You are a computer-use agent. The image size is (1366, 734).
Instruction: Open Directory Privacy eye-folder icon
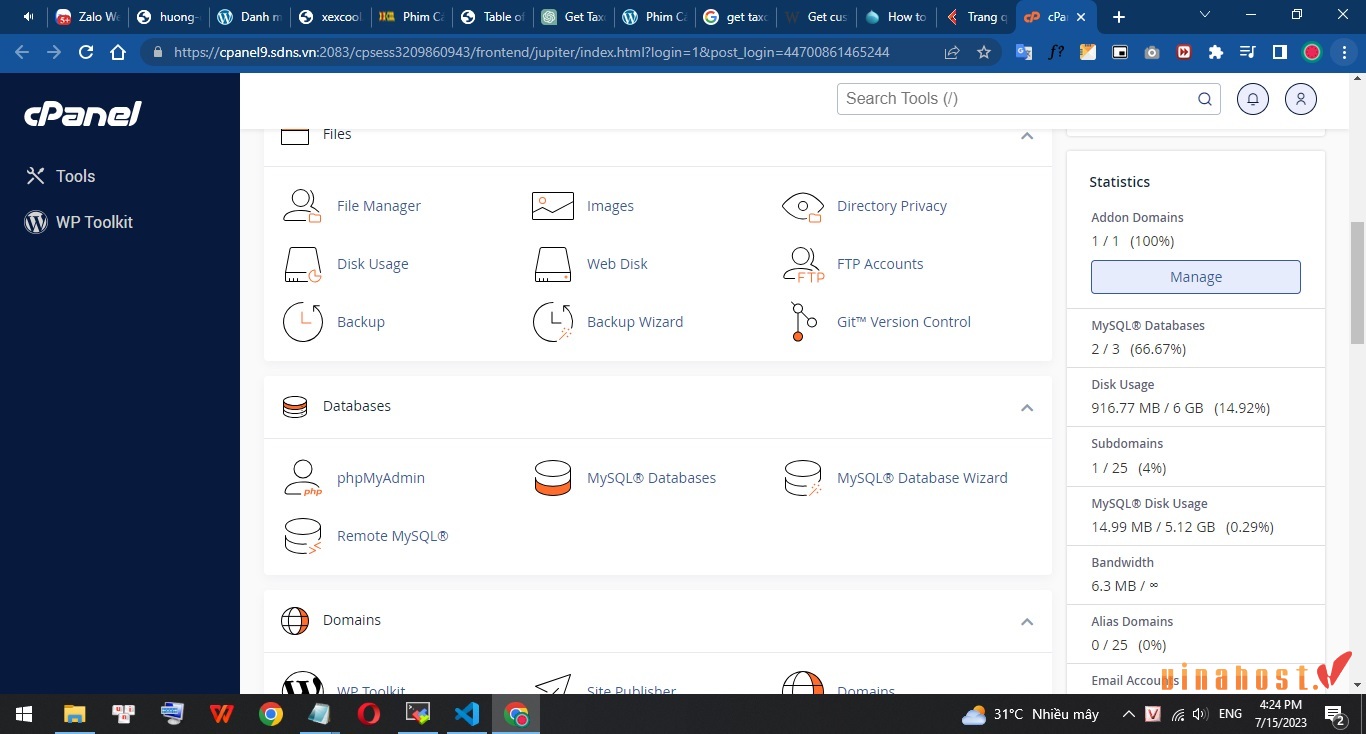click(x=802, y=206)
